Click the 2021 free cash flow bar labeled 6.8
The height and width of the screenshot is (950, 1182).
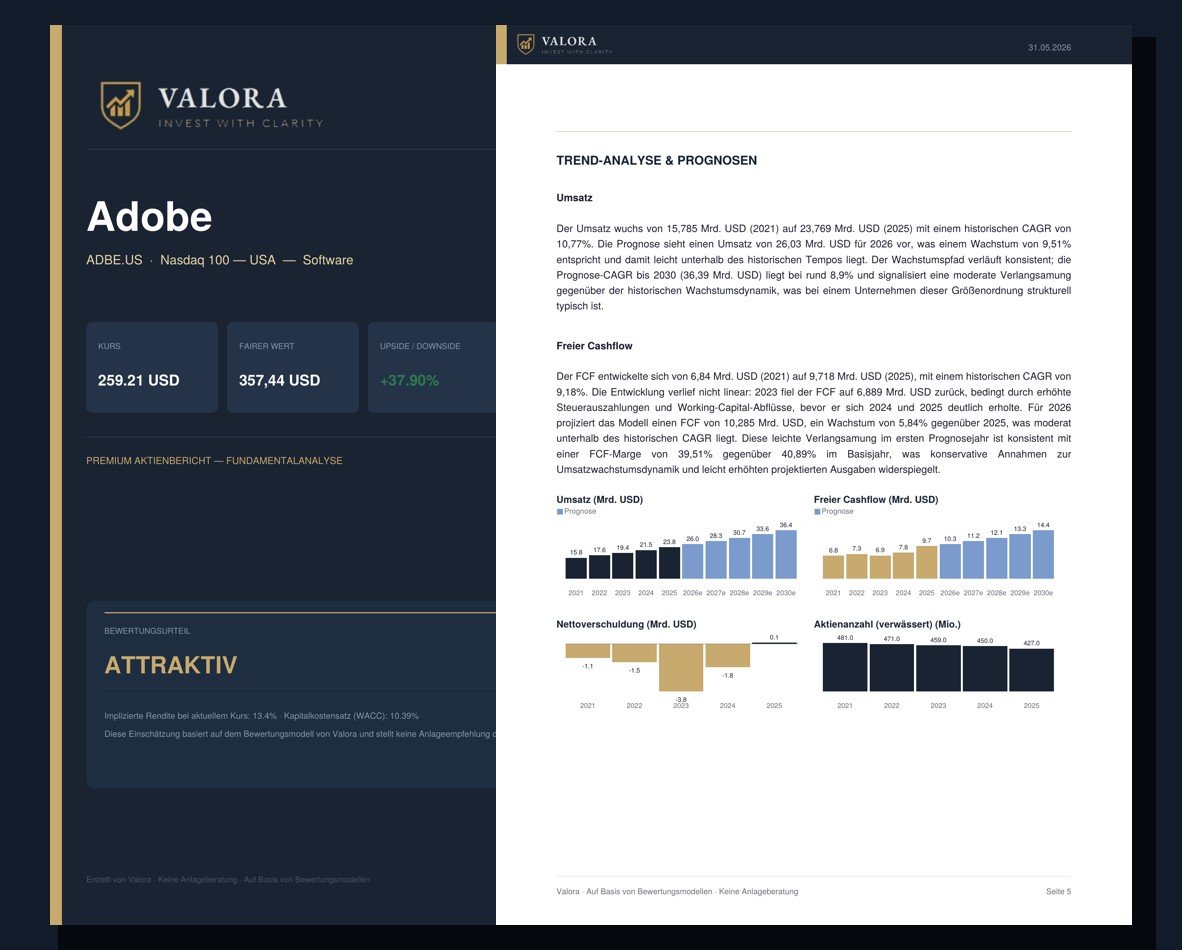833,568
